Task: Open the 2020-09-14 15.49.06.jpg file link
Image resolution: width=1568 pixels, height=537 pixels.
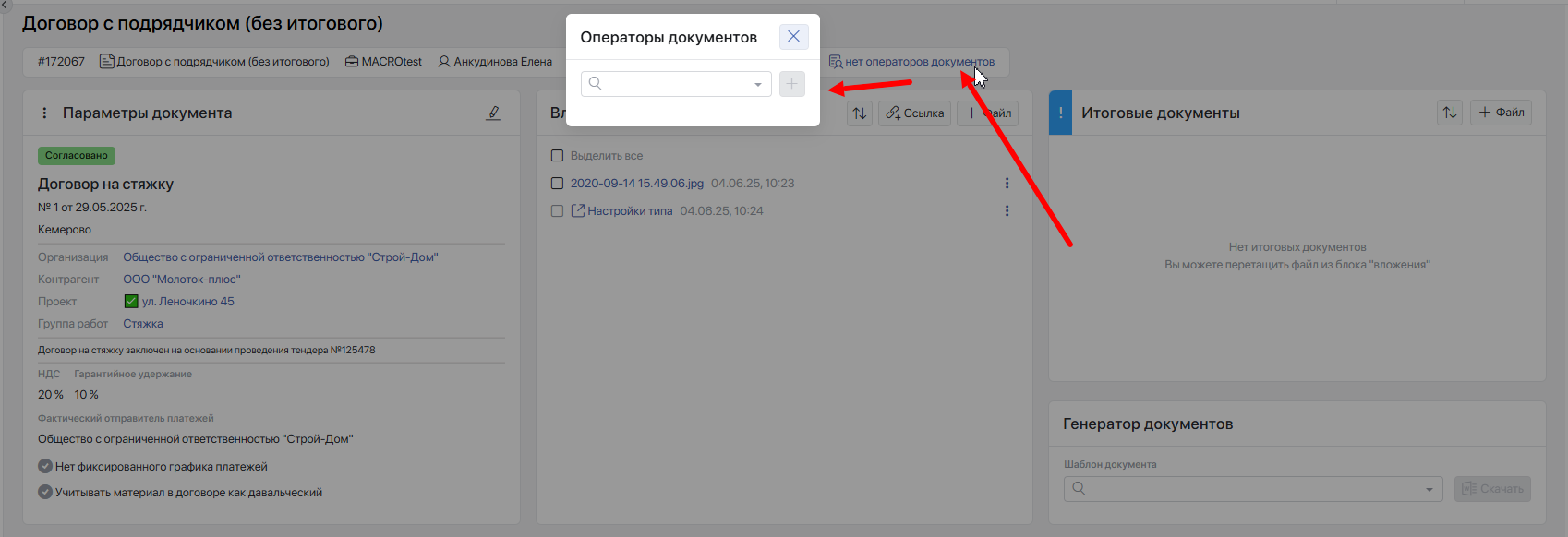Action: (x=636, y=184)
